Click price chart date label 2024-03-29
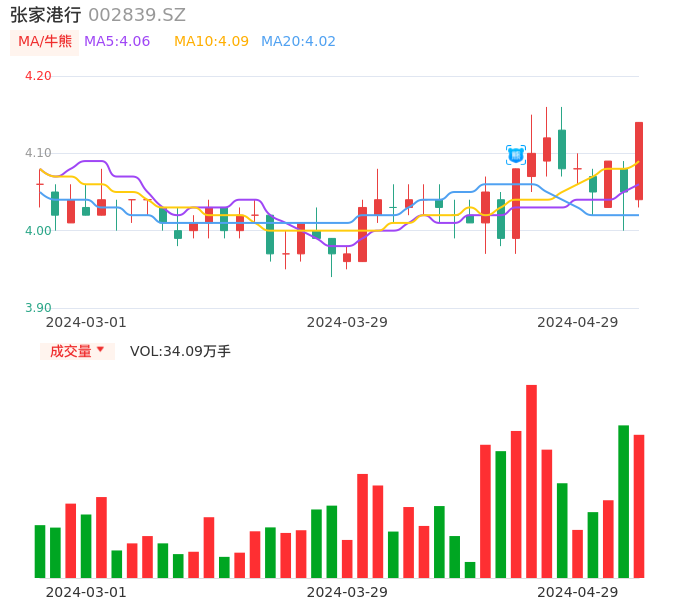Screen dimensions: 686x606 347,322
